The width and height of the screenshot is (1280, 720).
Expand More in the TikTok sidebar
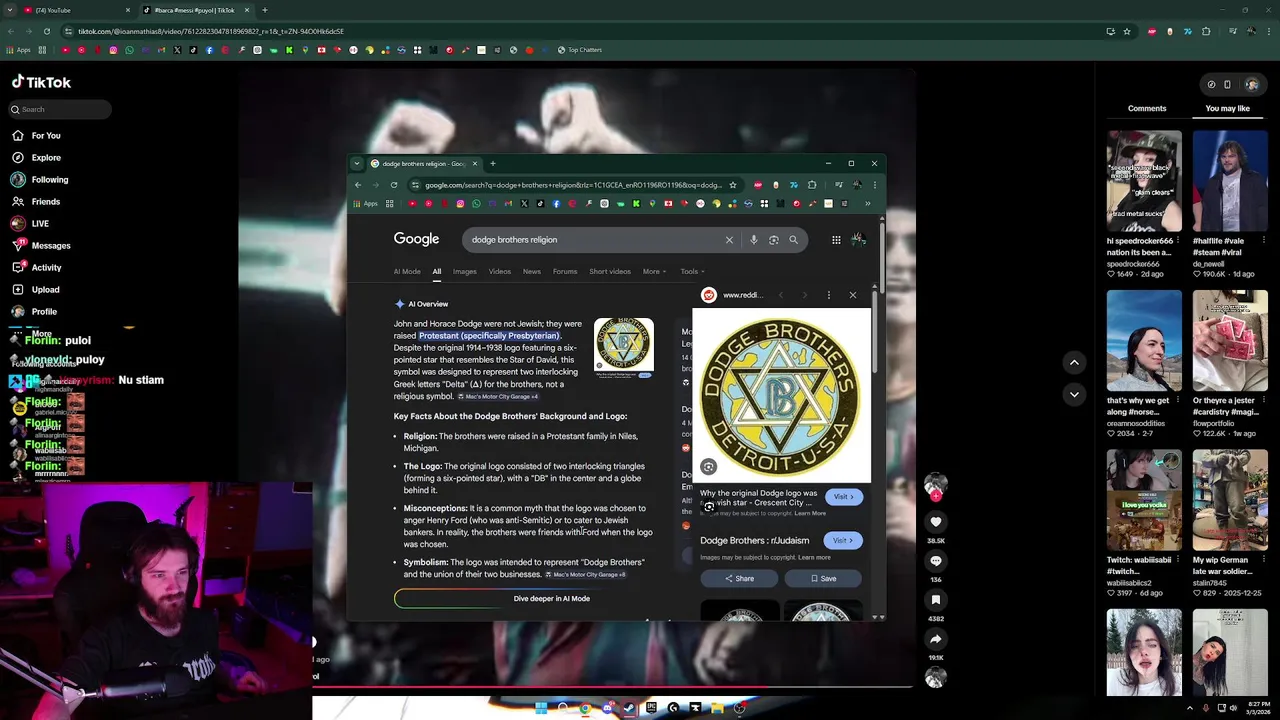(x=33, y=333)
